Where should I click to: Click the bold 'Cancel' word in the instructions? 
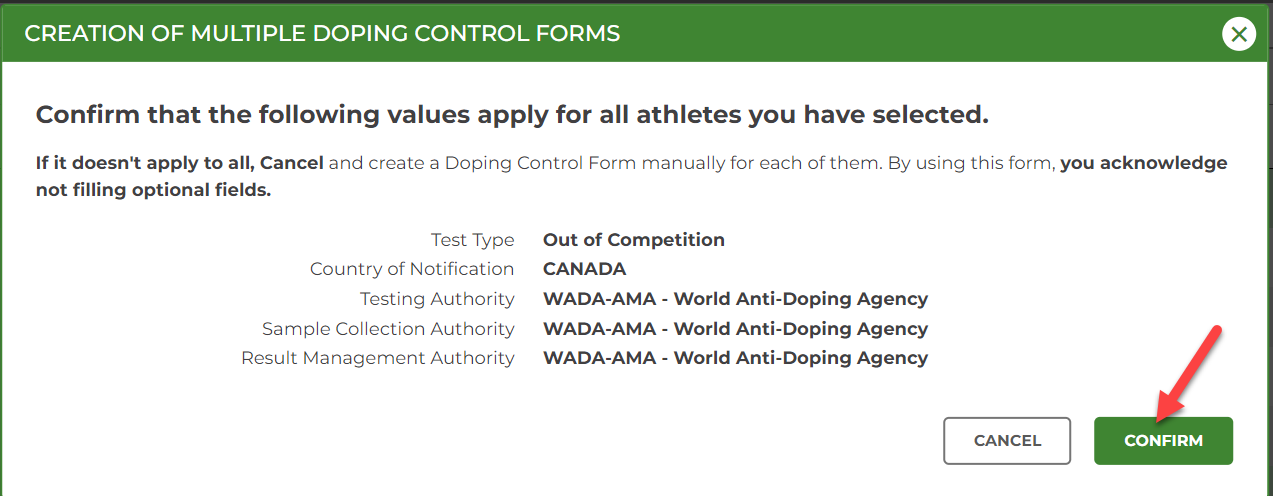click(x=292, y=163)
